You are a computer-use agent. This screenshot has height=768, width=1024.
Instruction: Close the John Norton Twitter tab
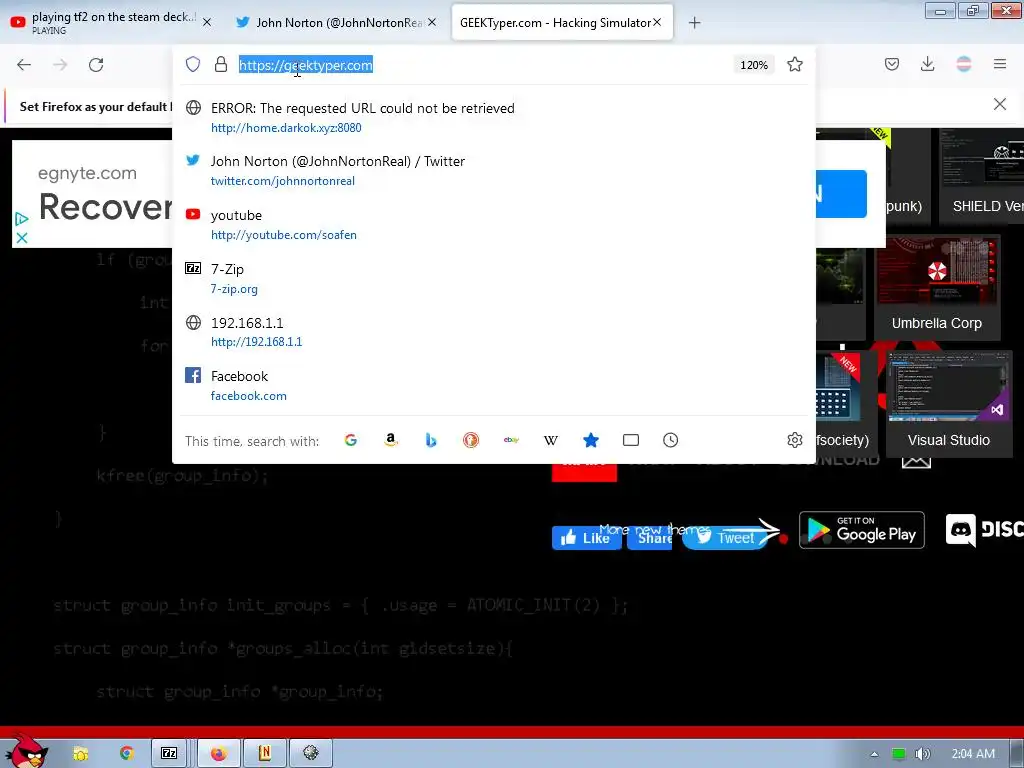[432, 22]
